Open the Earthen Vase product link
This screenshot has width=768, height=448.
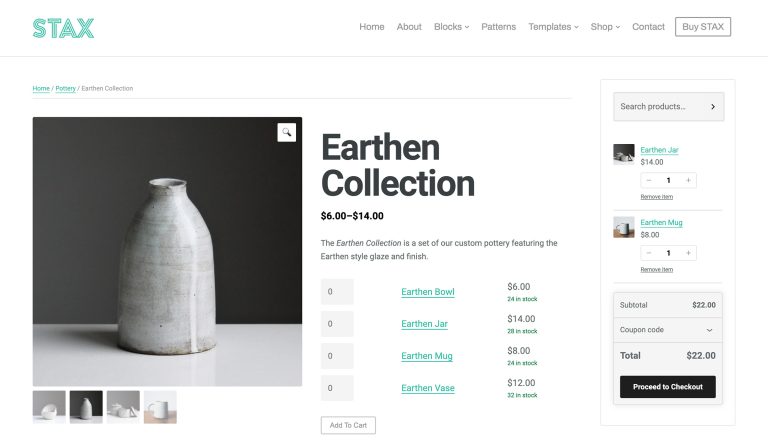click(x=428, y=388)
